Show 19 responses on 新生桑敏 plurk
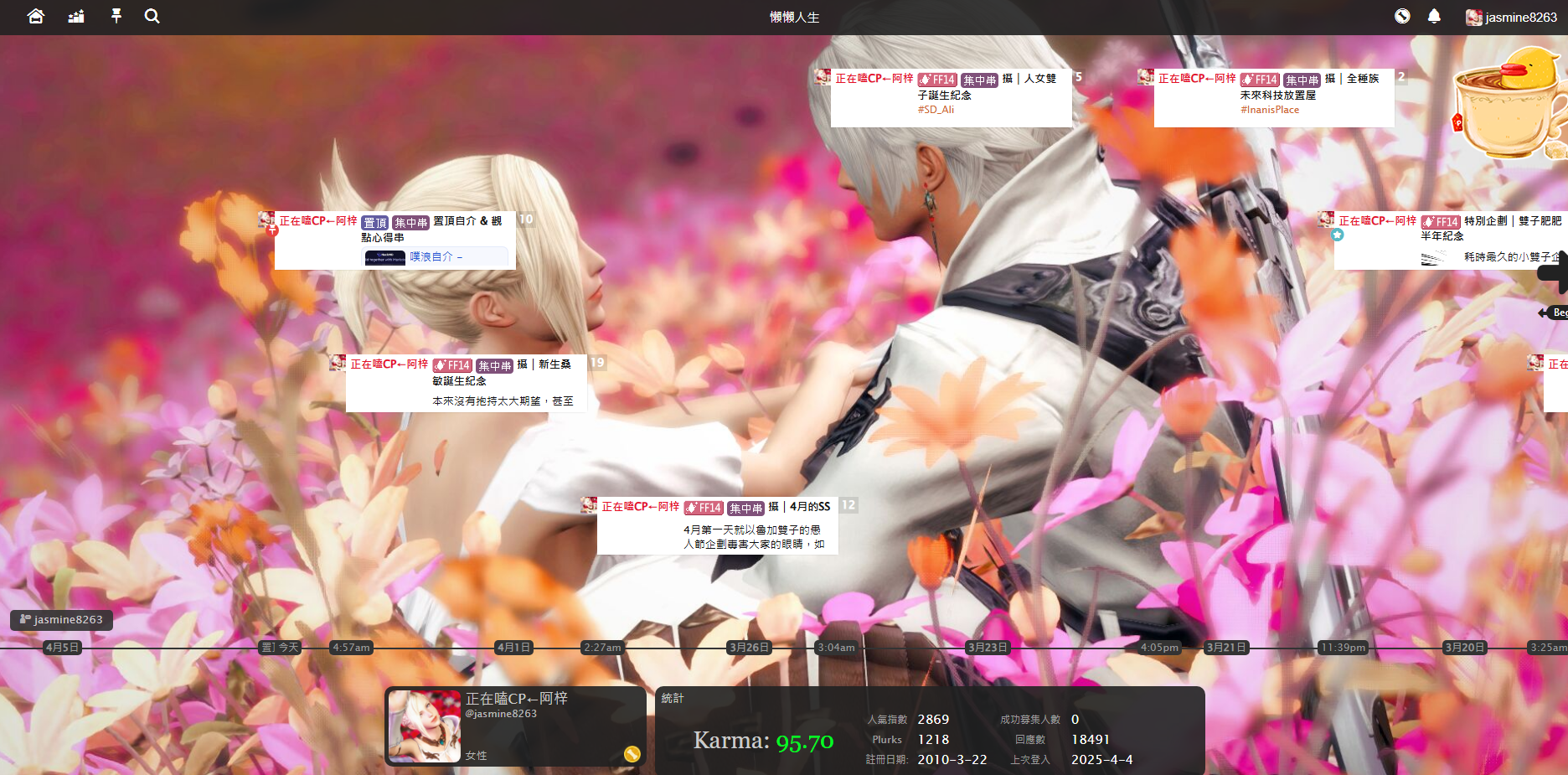The height and width of the screenshot is (775, 1568). [x=597, y=363]
